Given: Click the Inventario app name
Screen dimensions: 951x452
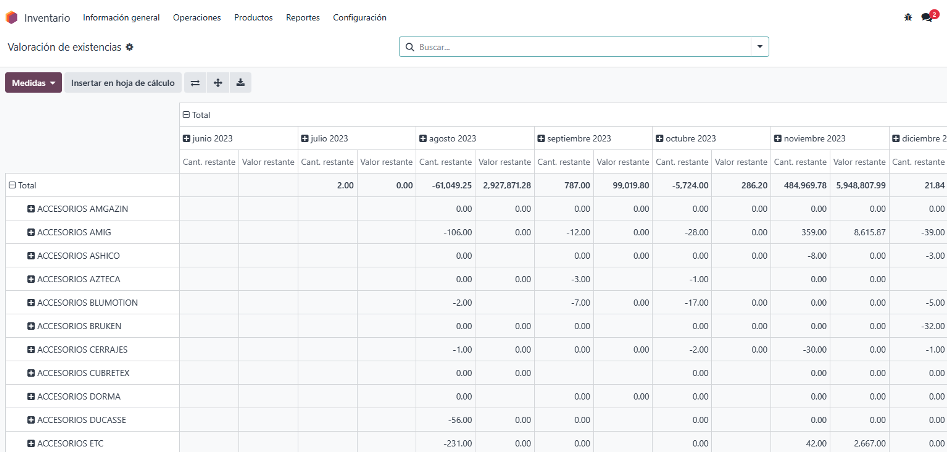Looking at the screenshot, I should [x=47, y=18].
